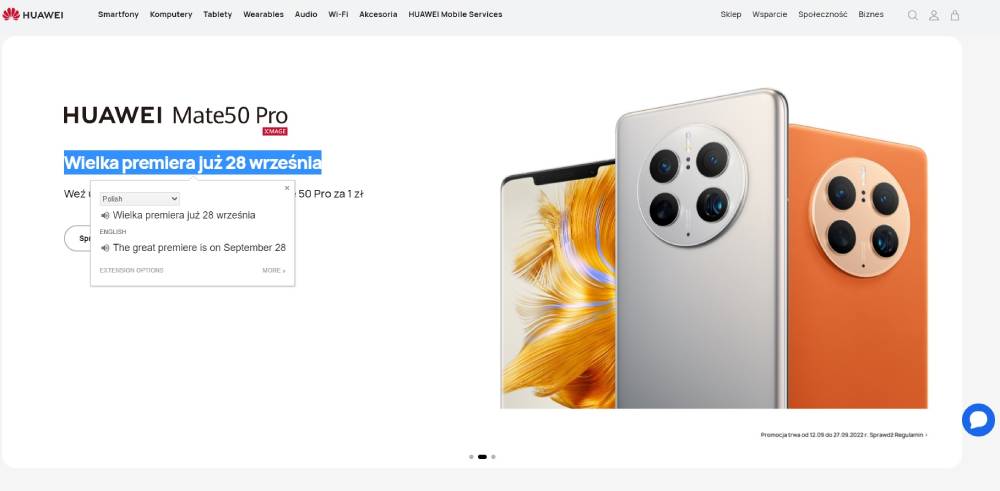Open the blue chat bubble widget
The width and height of the screenshot is (1000, 491).
978,420
